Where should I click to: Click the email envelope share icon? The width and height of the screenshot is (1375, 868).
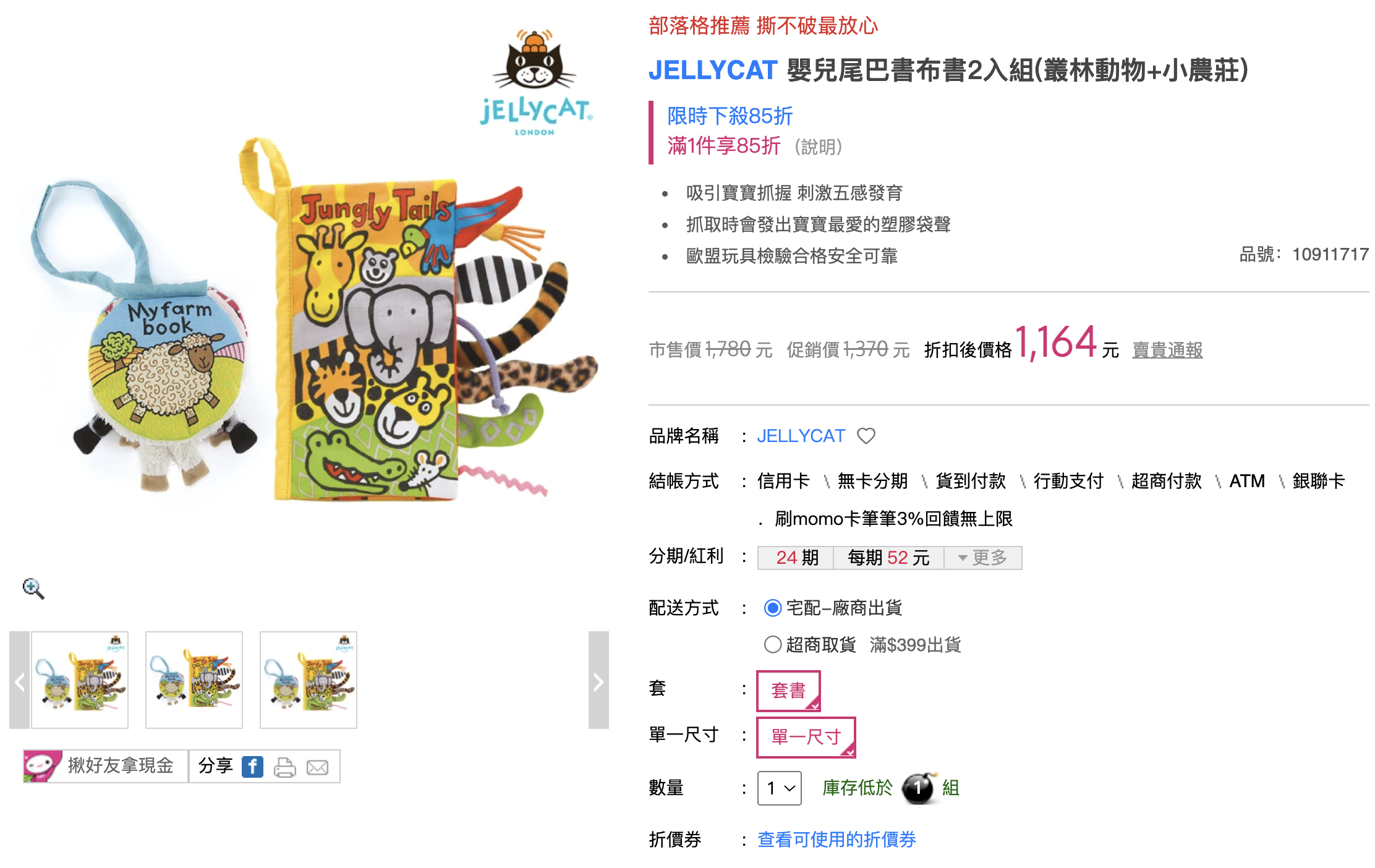pyautogui.click(x=318, y=768)
